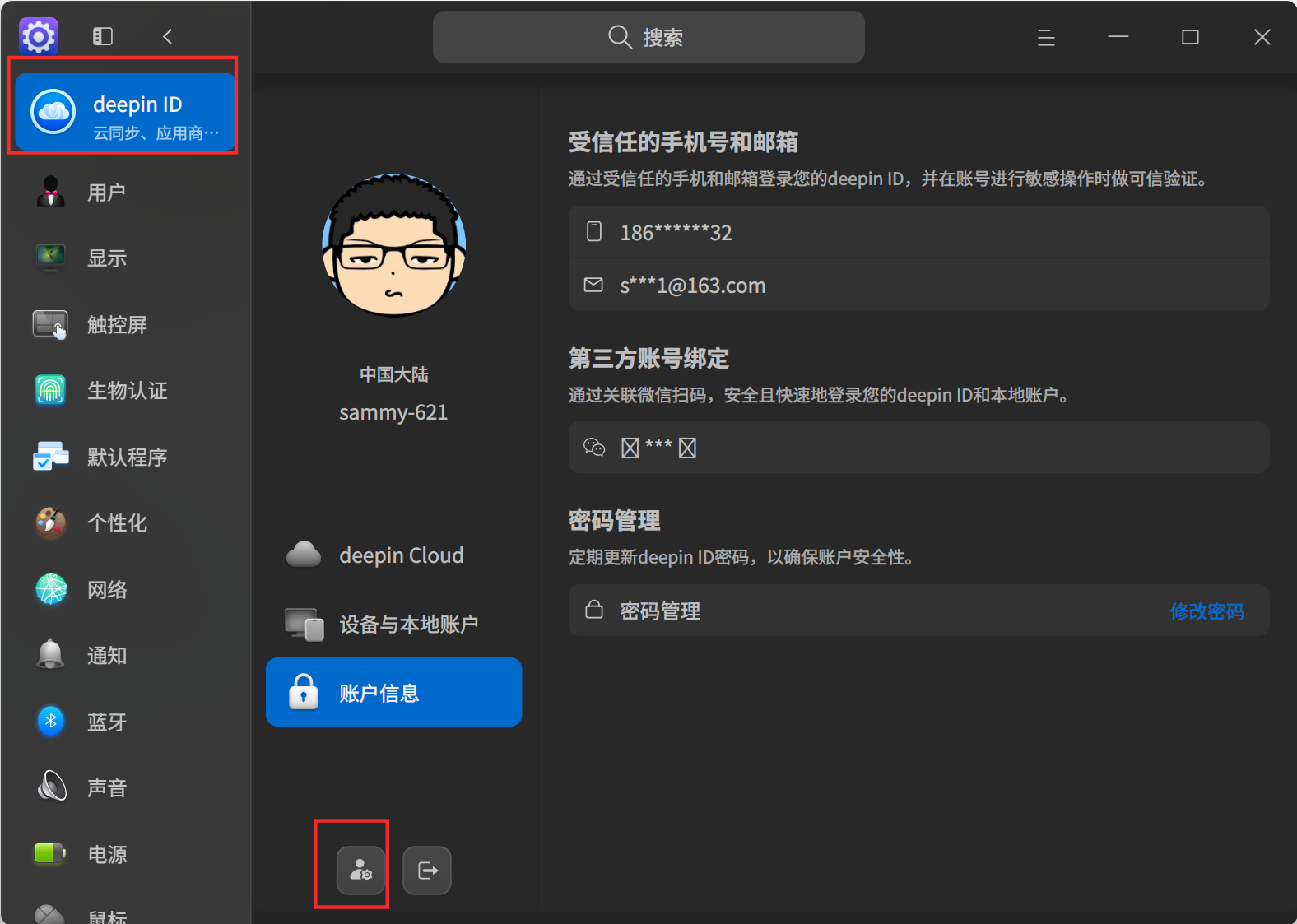Click the account settings user-gear button
1297x924 pixels.
pos(360,870)
